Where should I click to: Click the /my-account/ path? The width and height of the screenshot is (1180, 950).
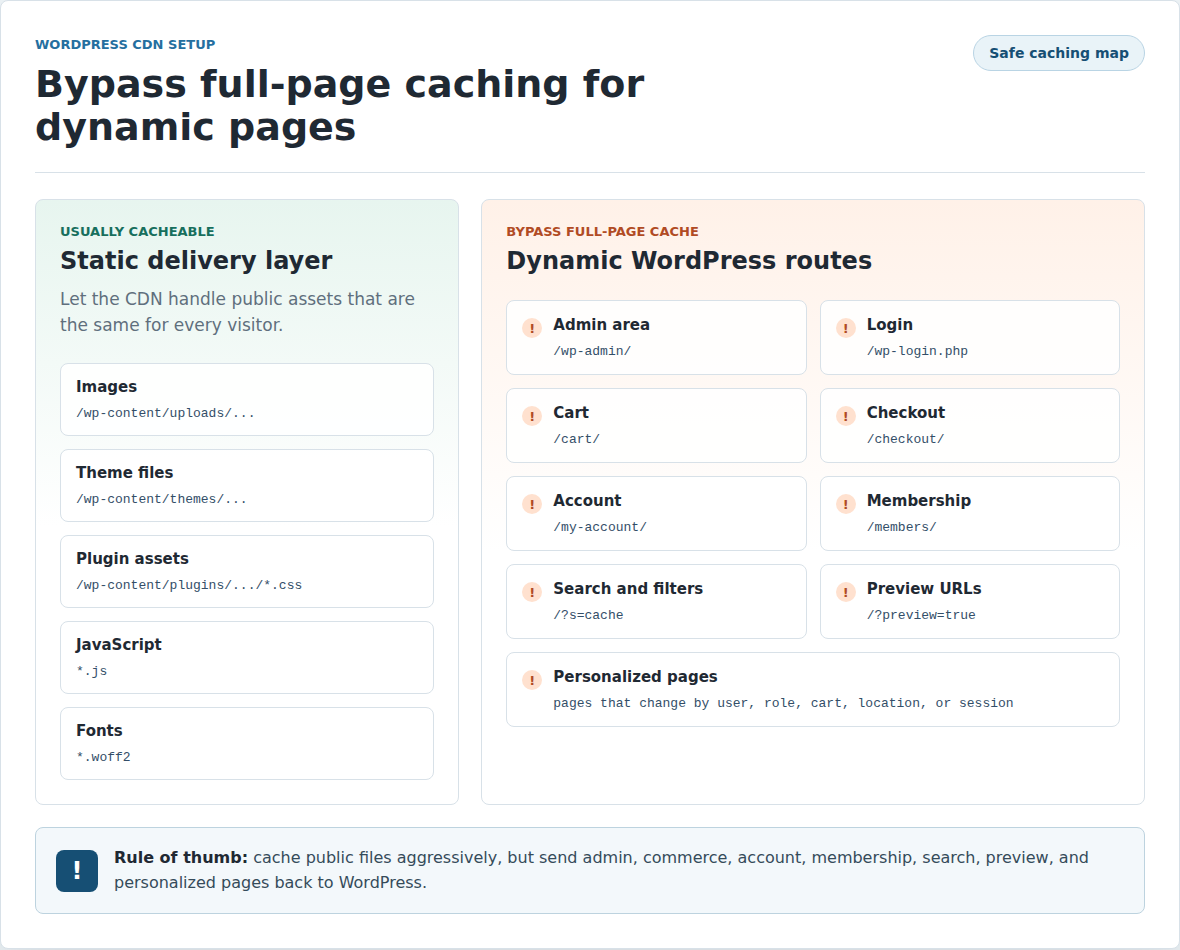[600, 528]
